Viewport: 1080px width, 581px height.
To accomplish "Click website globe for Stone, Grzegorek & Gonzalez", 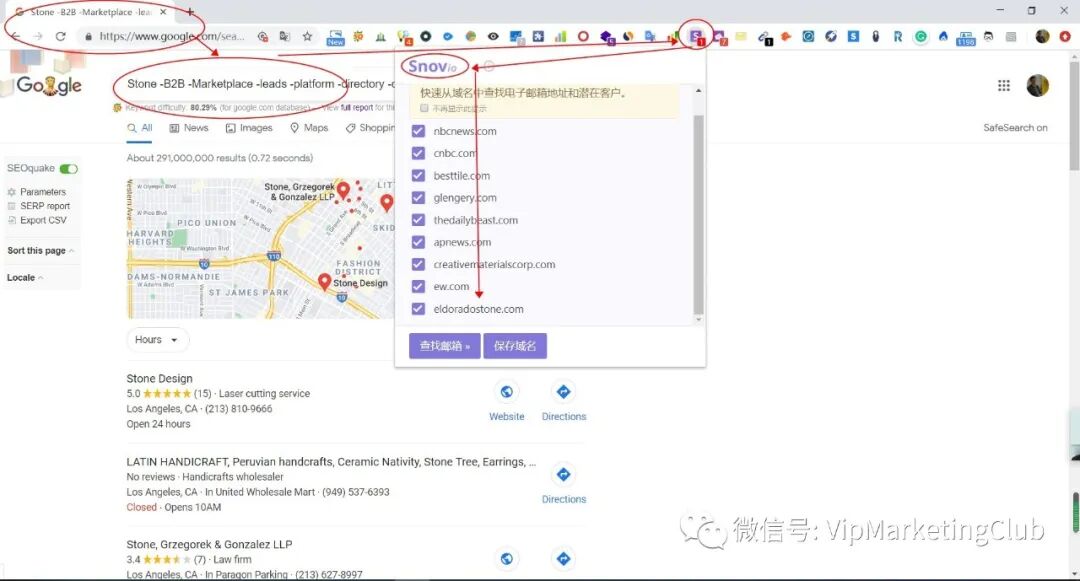I will pos(506,558).
